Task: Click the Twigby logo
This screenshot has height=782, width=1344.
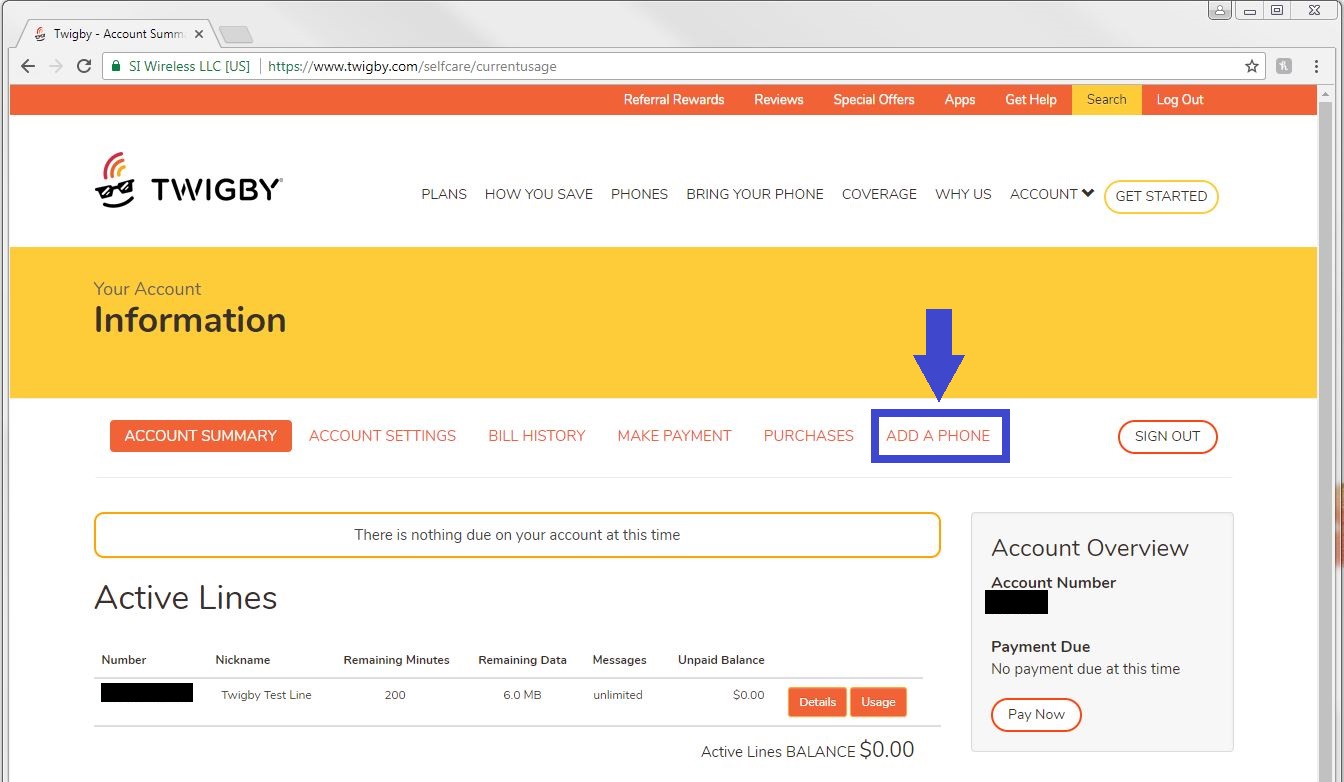Action: tap(188, 181)
